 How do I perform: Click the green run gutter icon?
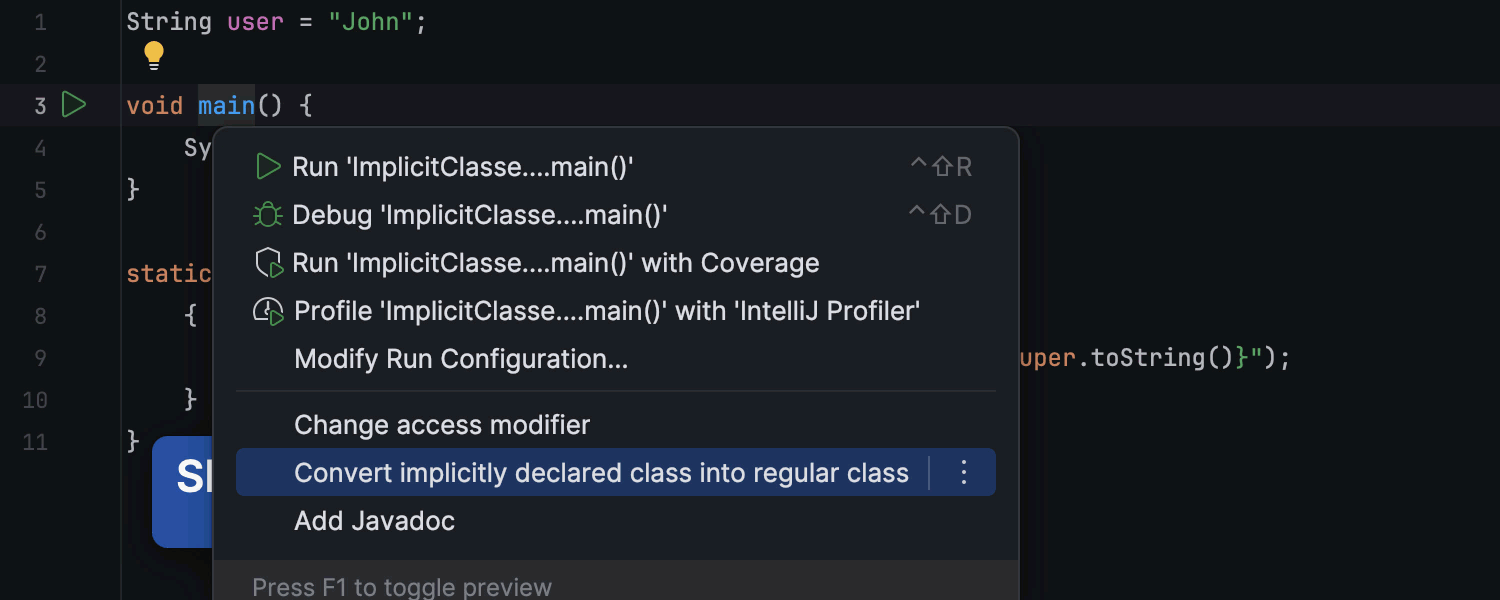pos(74,104)
